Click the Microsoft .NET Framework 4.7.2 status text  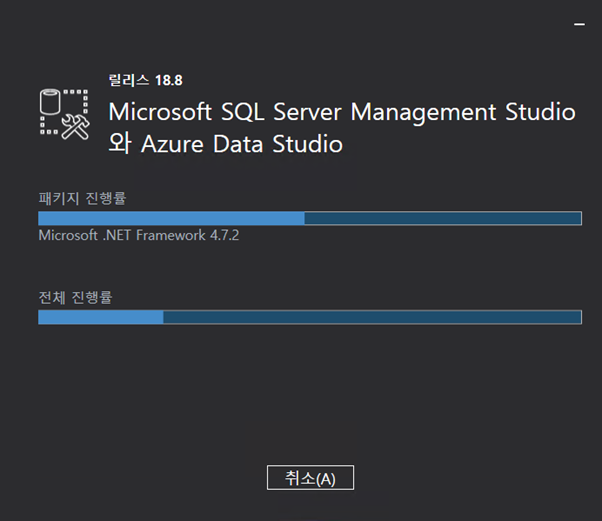click(x=139, y=235)
